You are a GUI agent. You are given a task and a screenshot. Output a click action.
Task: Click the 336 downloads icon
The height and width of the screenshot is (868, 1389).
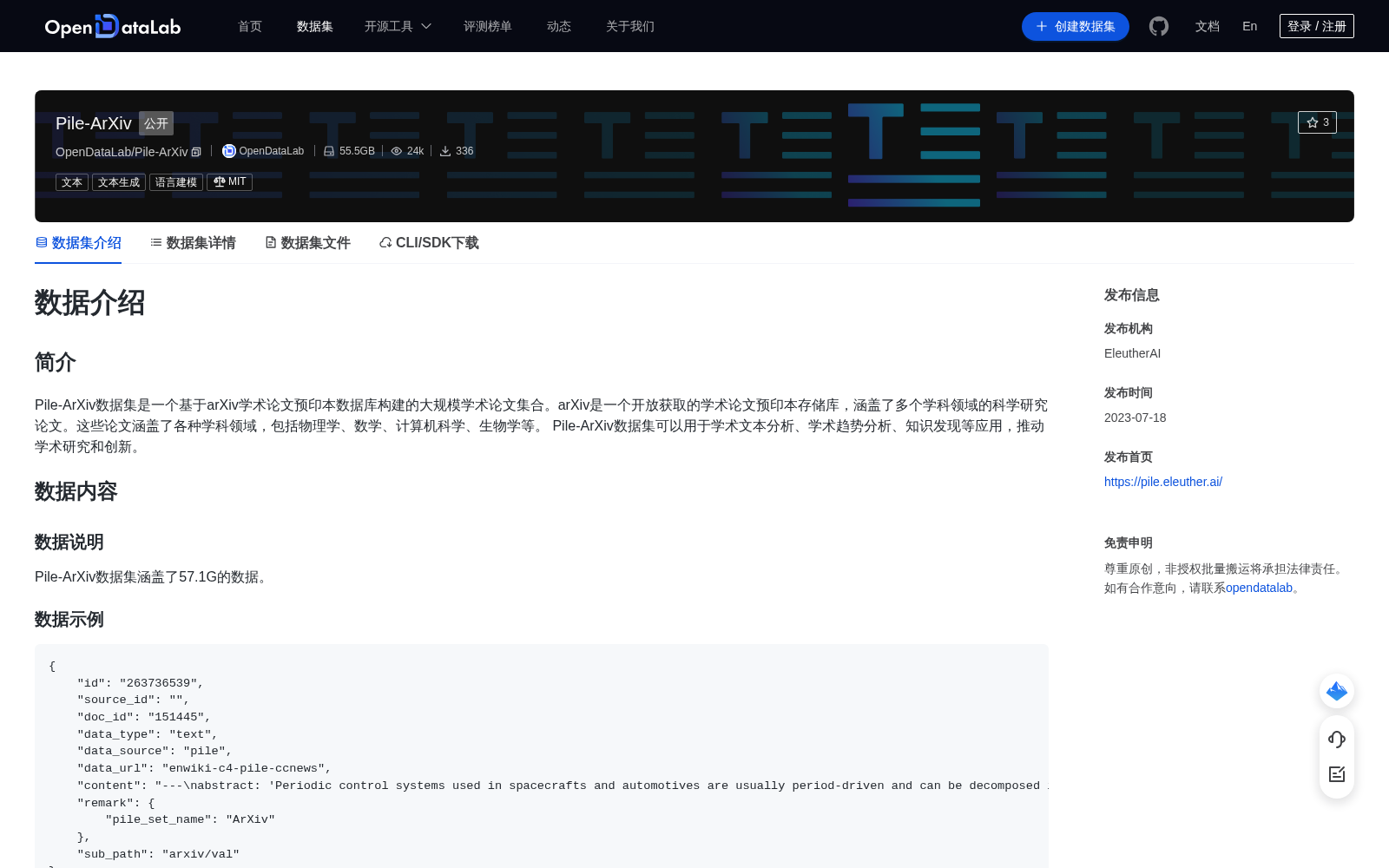(445, 151)
